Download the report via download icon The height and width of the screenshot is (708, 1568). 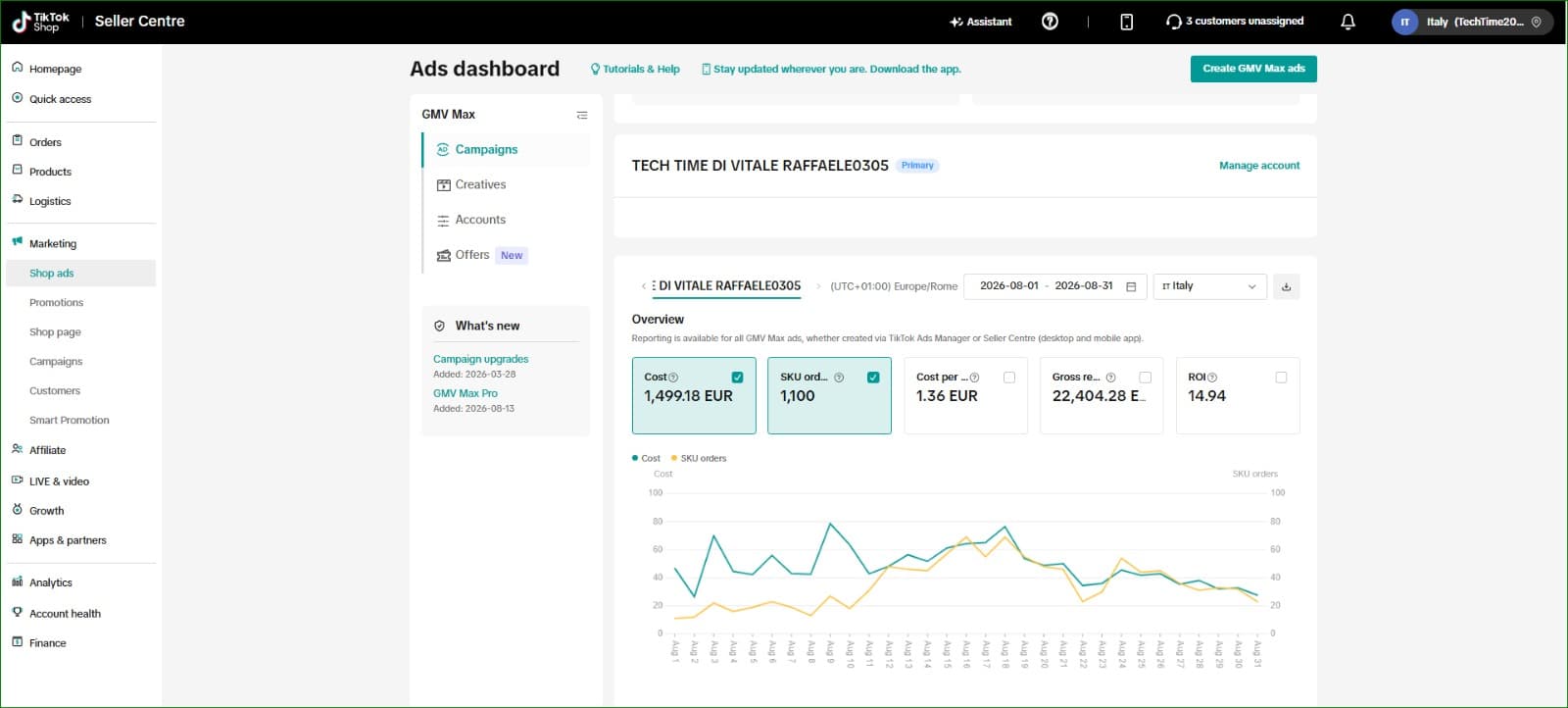[x=1287, y=286]
